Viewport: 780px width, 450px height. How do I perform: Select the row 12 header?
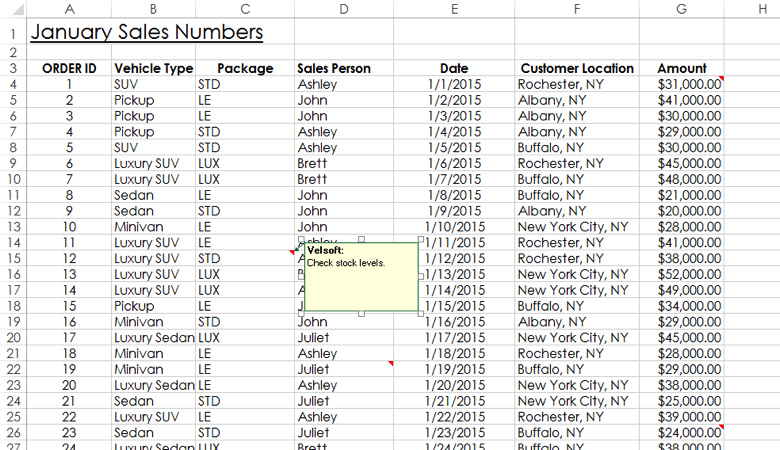click(x=13, y=212)
